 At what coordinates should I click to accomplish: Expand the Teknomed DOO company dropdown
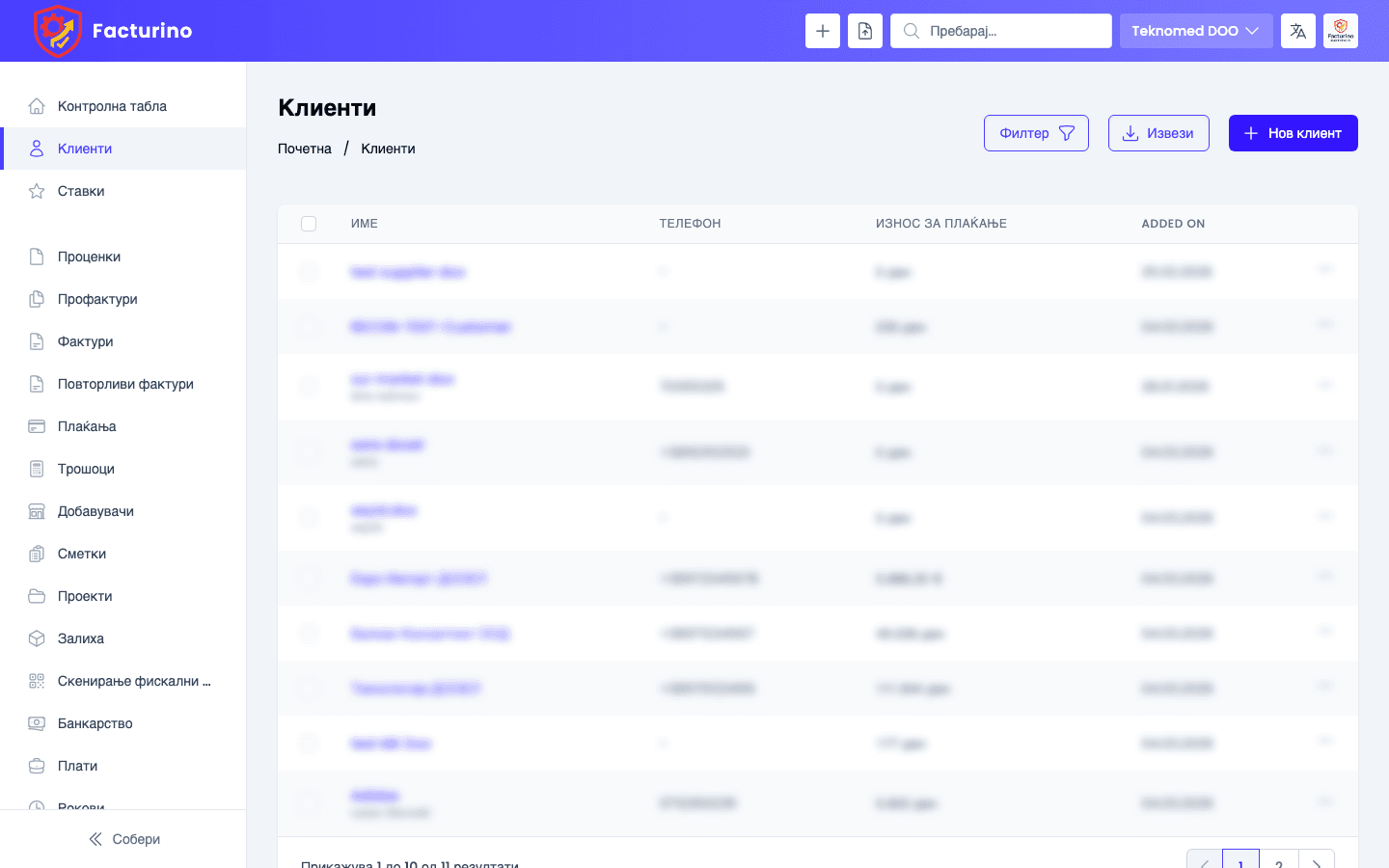[x=1195, y=31]
